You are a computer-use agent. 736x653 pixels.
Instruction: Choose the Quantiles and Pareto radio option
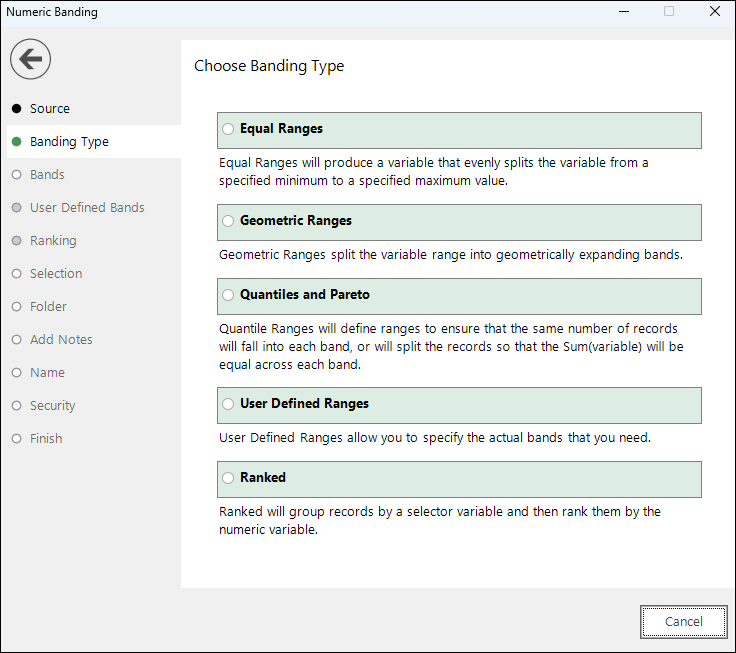pos(228,295)
